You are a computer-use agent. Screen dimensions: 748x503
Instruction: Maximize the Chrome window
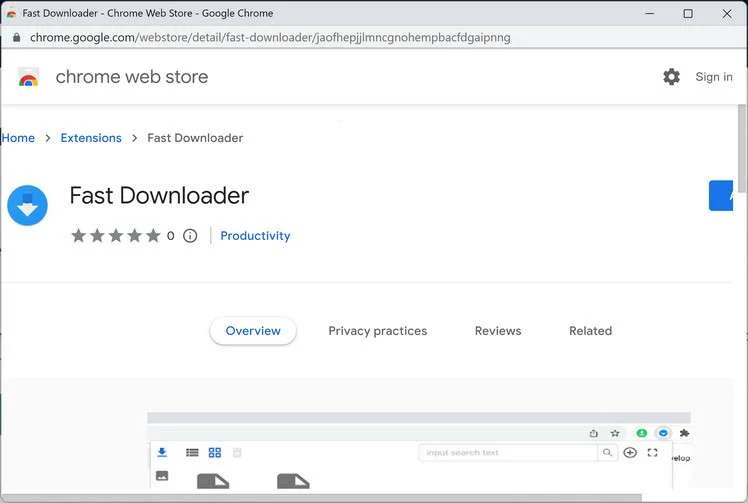click(688, 13)
